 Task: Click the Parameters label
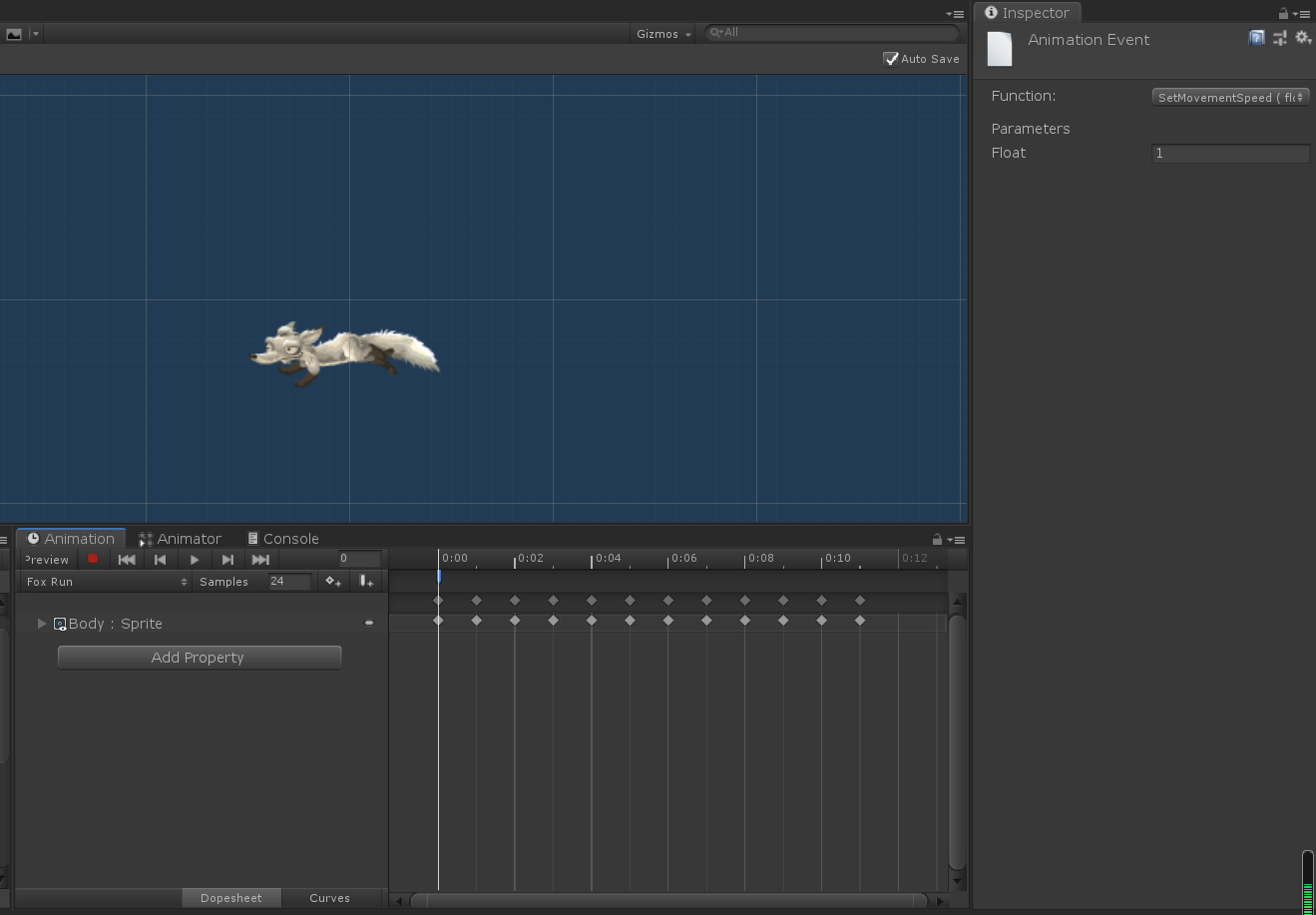(x=1031, y=129)
